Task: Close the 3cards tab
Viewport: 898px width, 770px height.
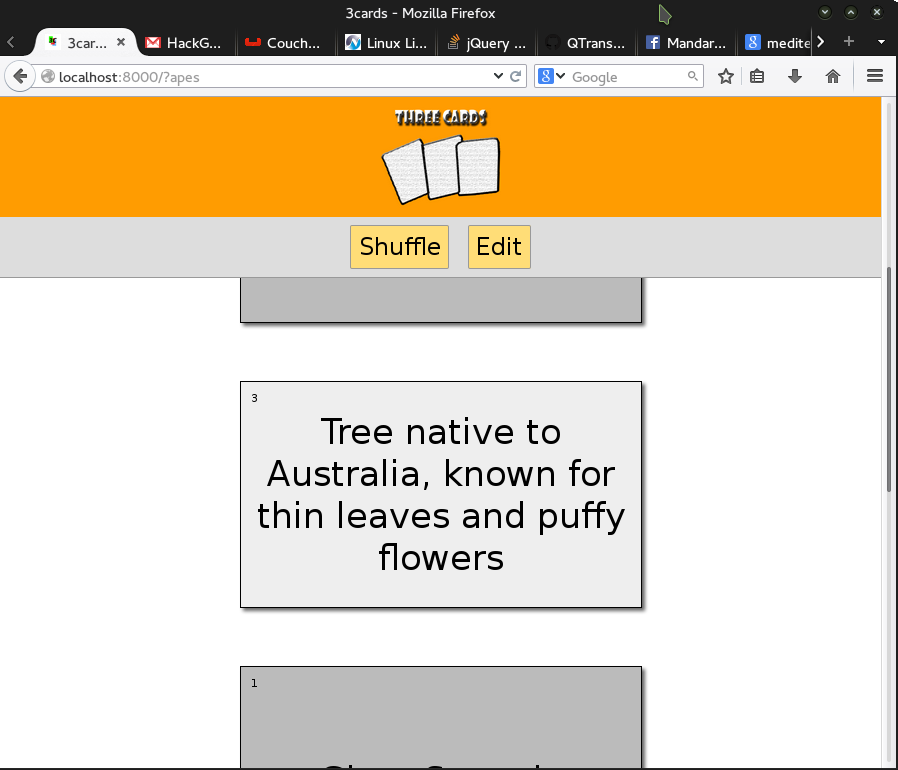Action: (121, 42)
